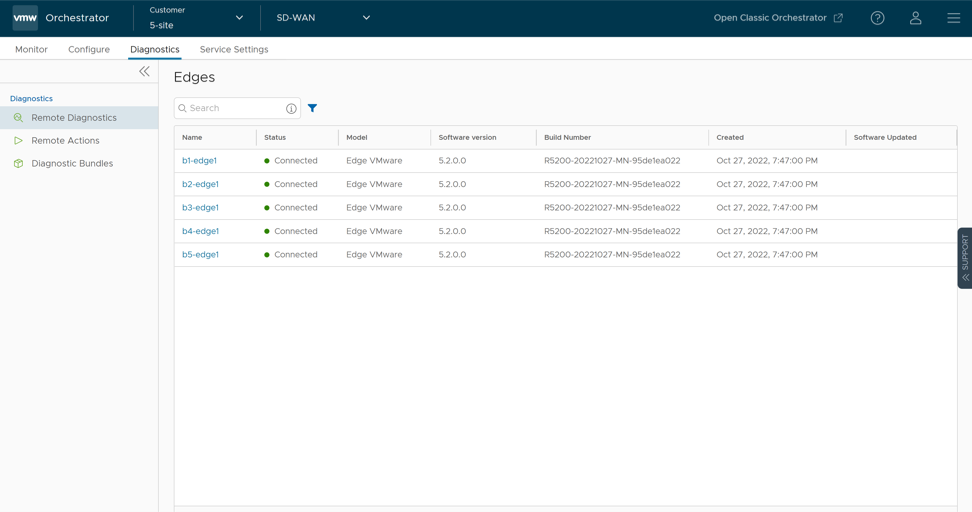Viewport: 972px width, 512px height.
Task: Switch to the Configure tab
Action: click(x=89, y=49)
